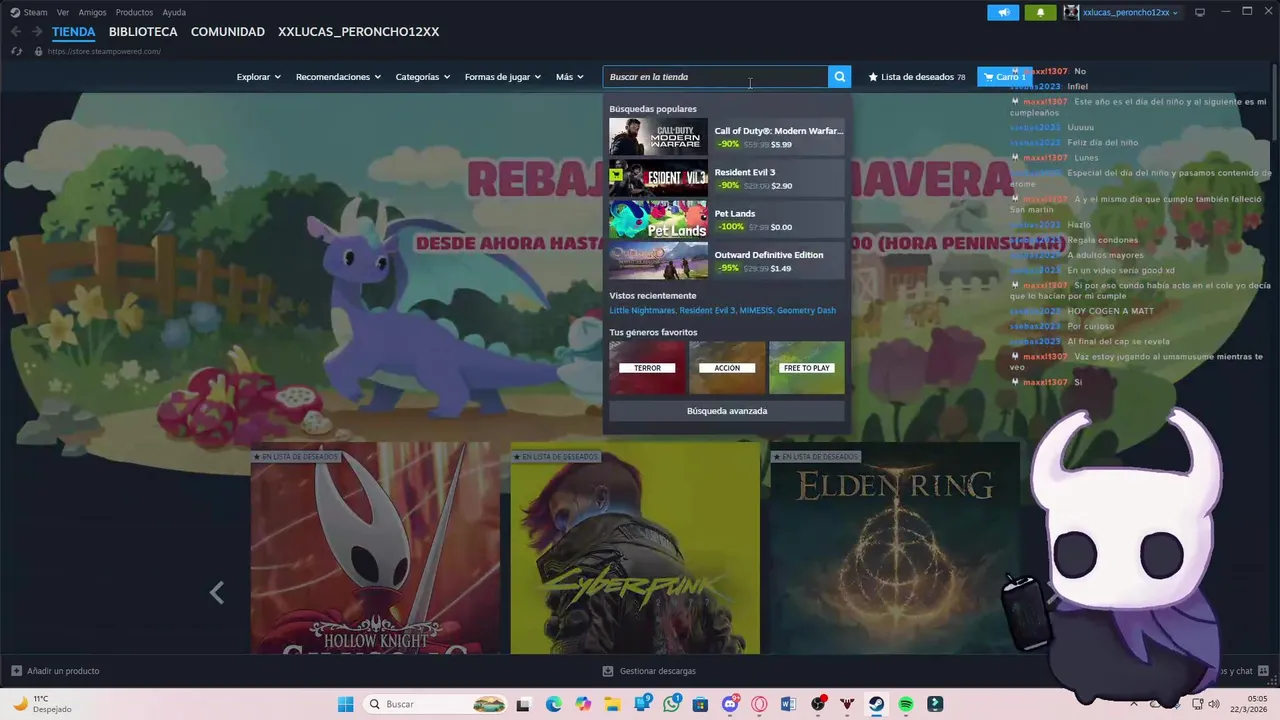
Task: Open the Carro shopping cart
Action: pos(1005,77)
